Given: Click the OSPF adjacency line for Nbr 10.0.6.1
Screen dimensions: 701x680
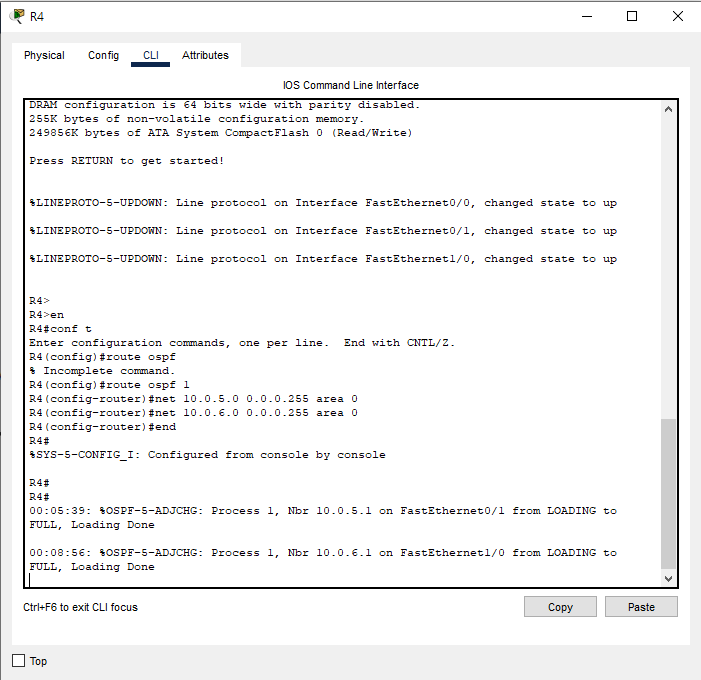Looking at the screenshot, I should [x=323, y=560].
